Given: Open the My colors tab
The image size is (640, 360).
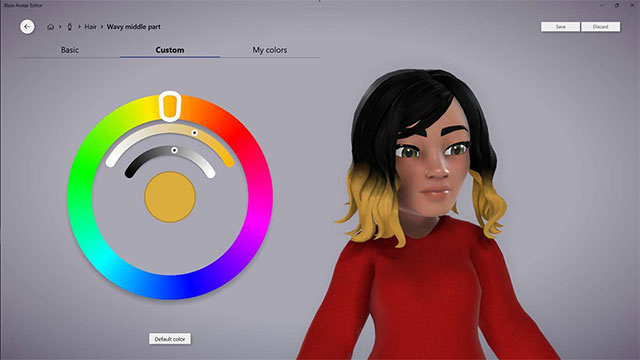Looking at the screenshot, I should tap(270, 50).
